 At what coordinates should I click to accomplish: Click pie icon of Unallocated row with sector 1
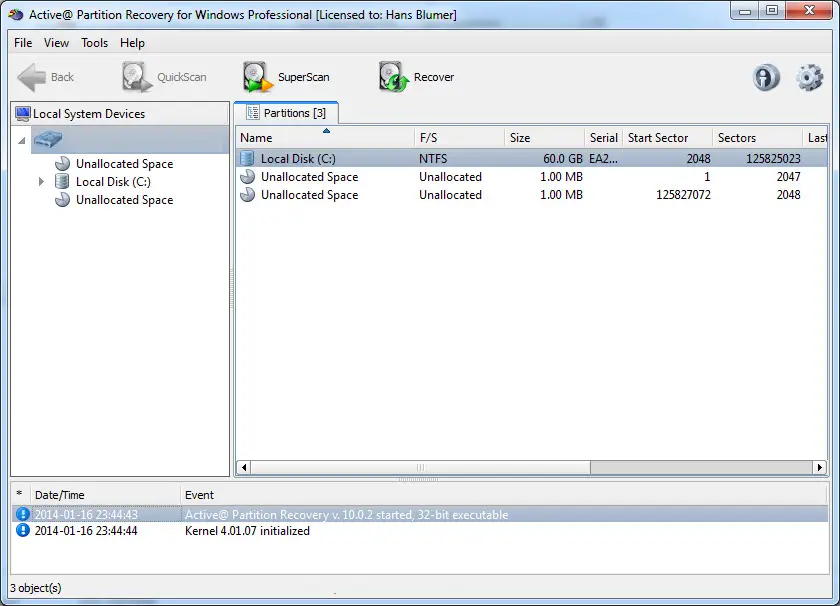248,177
